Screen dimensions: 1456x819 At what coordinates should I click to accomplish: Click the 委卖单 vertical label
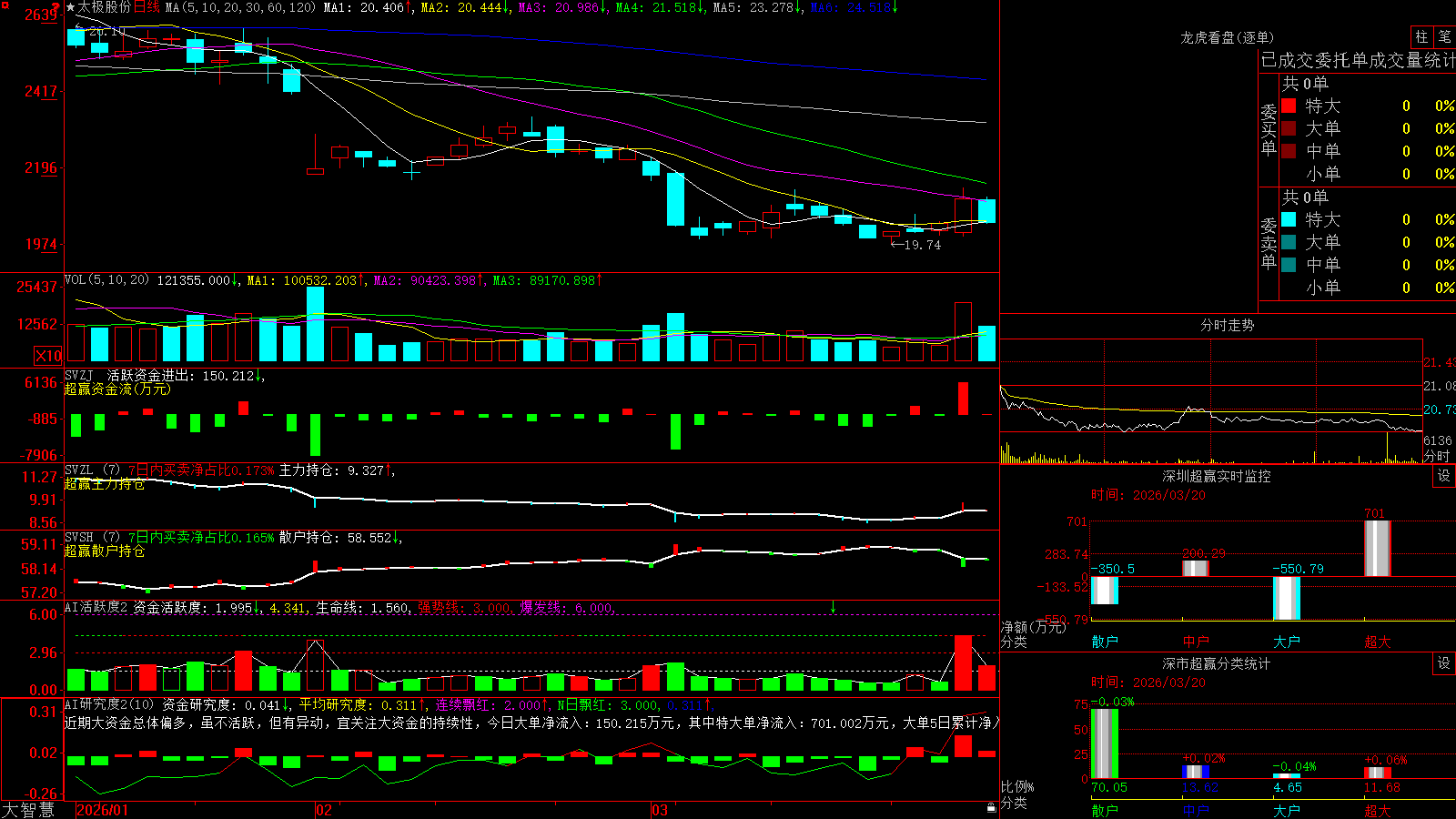(1269, 244)
